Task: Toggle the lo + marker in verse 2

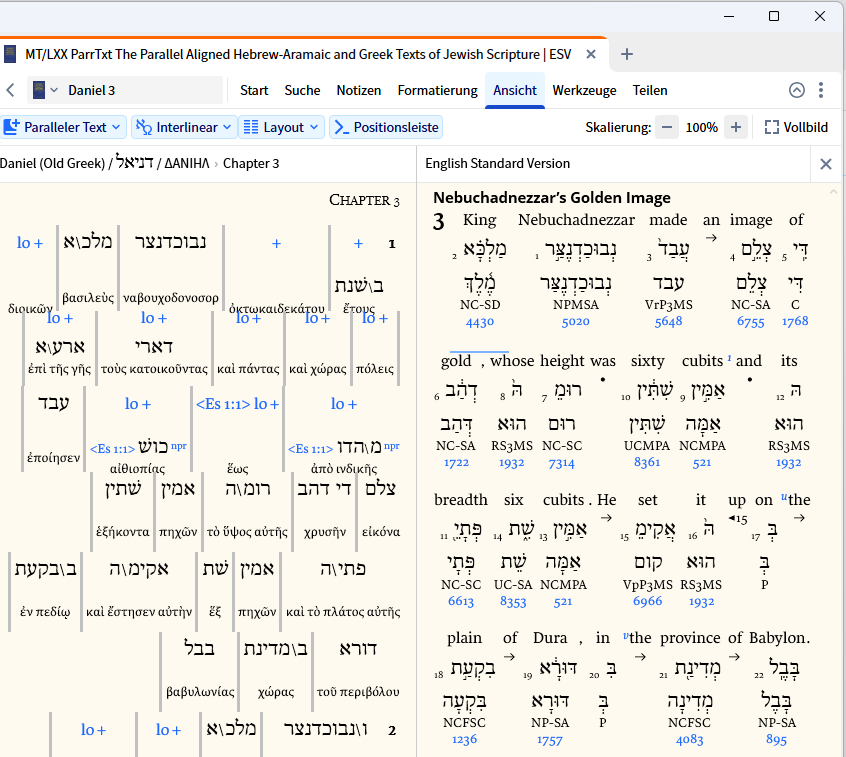Action: coord(93,730)
